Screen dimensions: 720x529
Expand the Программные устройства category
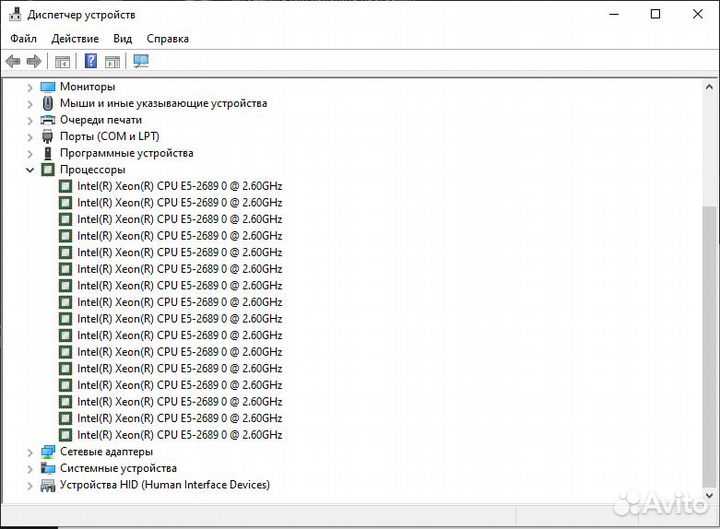click(x=30, y=153)
